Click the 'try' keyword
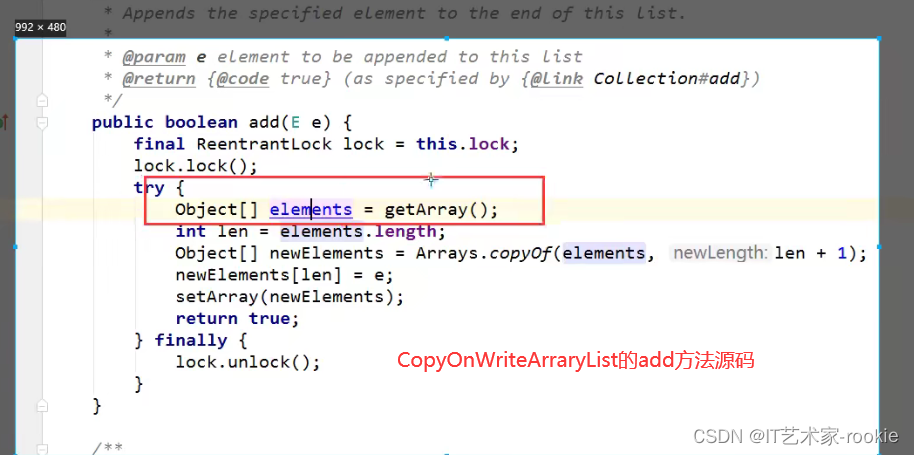914x455 pixels. tap(149, 188)
